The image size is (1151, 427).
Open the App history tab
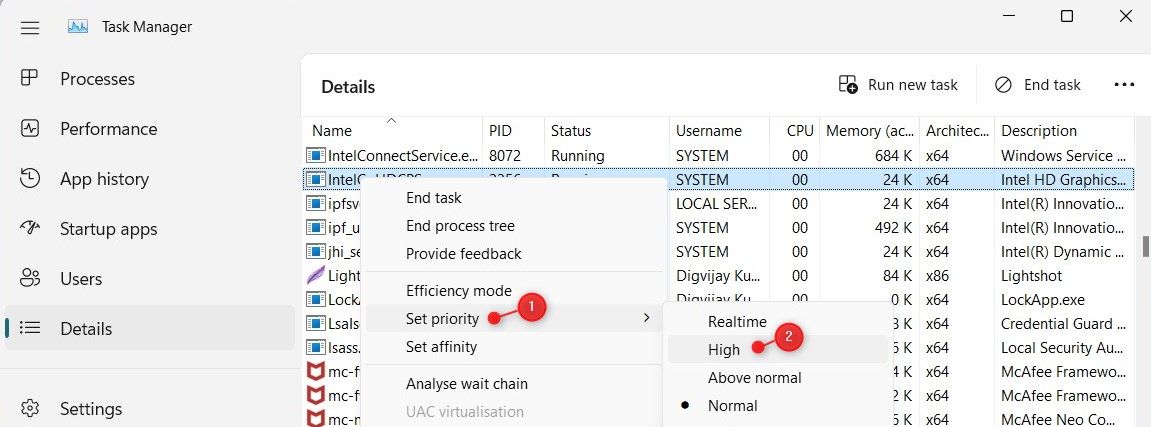coord(150,178)
